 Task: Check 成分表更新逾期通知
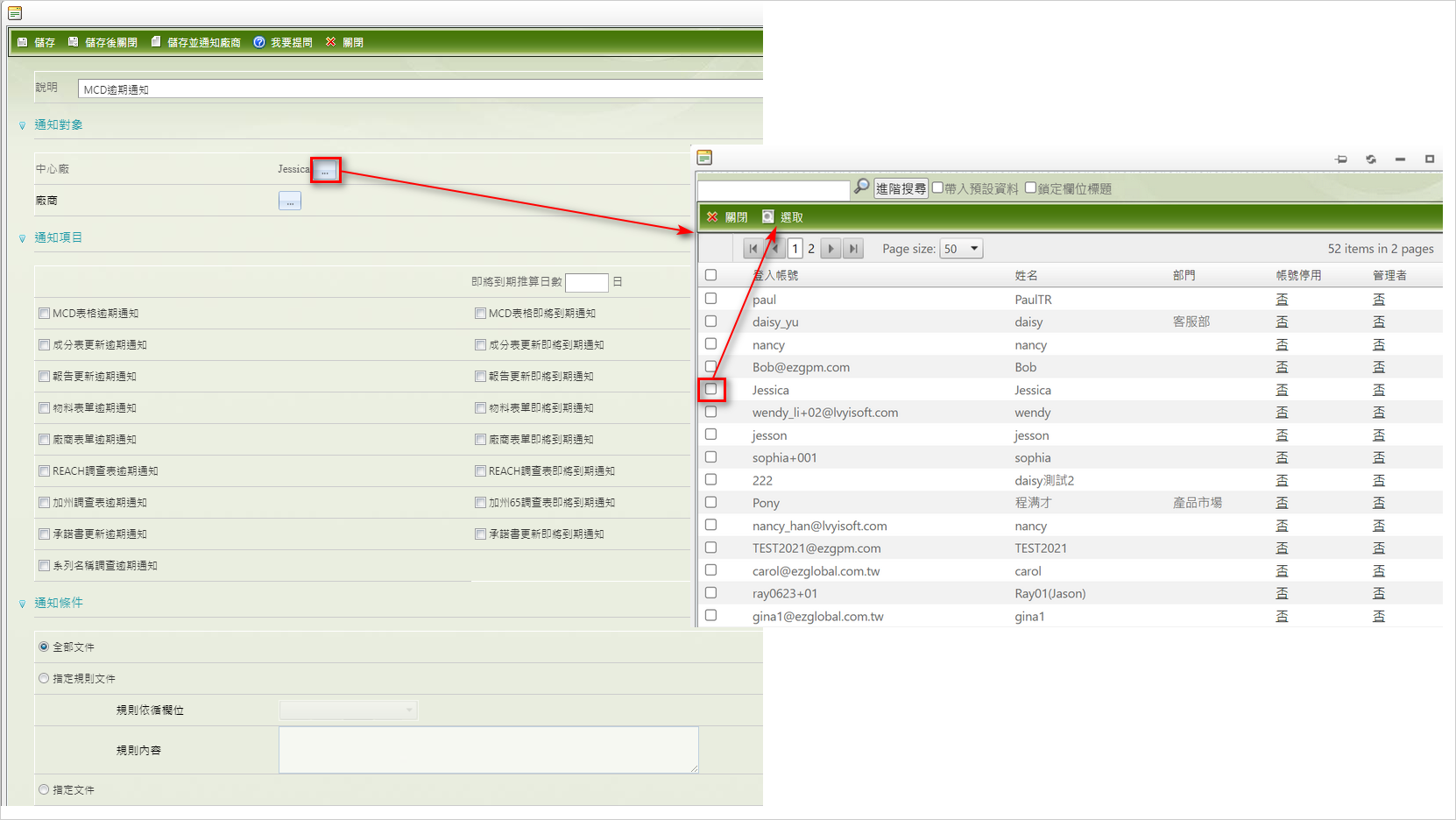tap(44, 344)
